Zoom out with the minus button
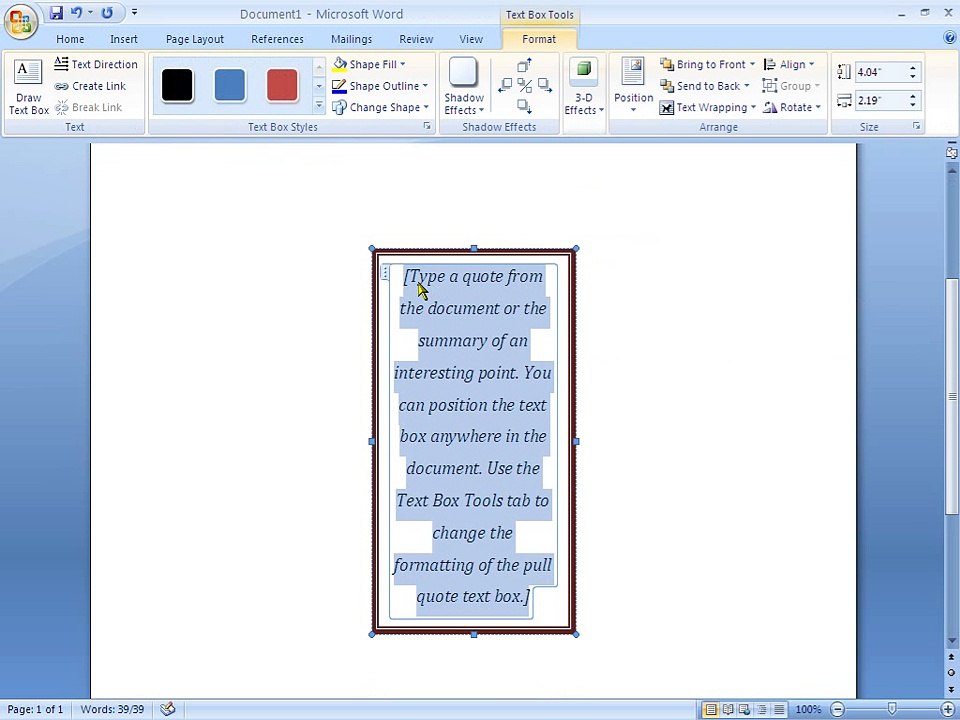 [837, 710]
